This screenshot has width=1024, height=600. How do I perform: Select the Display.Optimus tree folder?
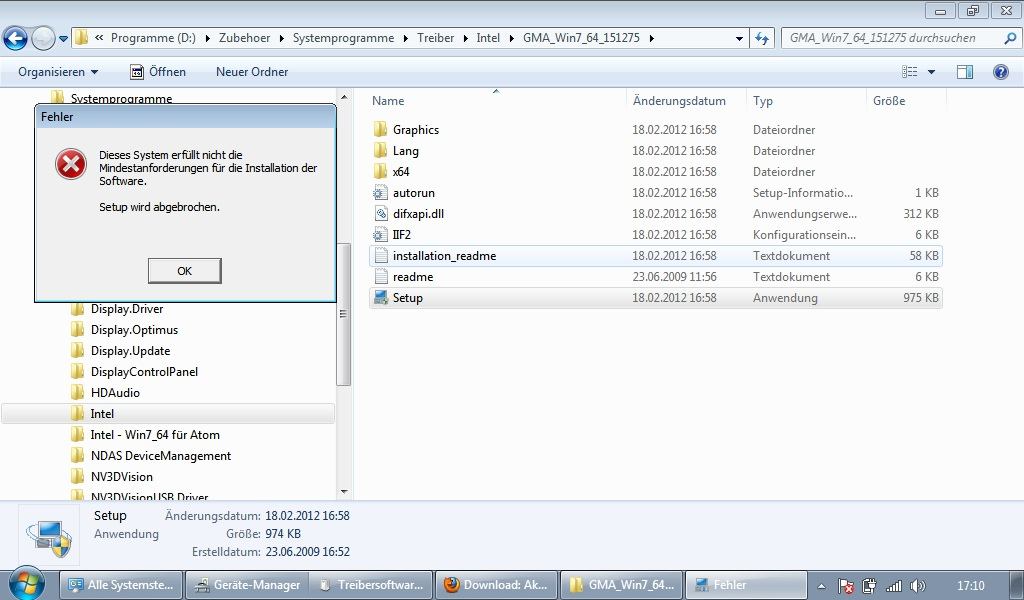pyautogui.click(x=134, y=330)
